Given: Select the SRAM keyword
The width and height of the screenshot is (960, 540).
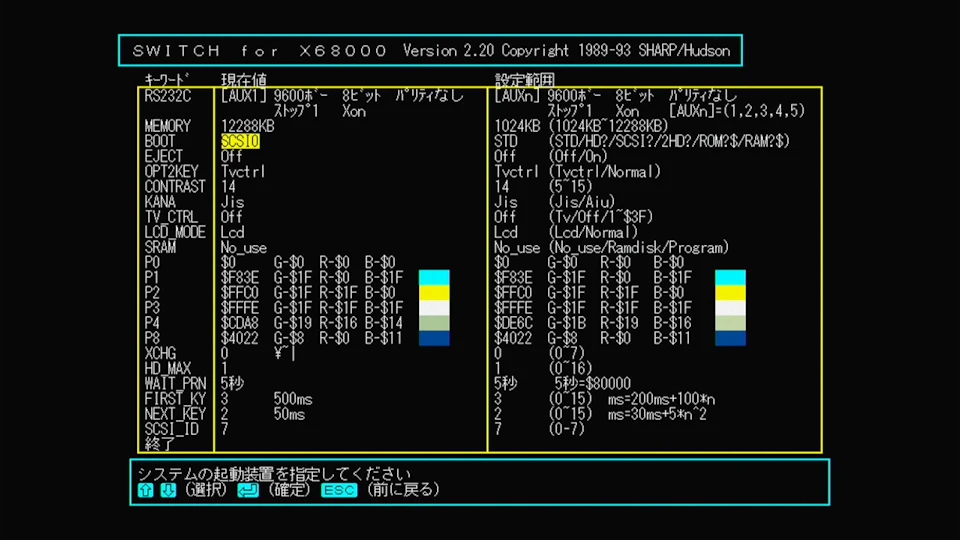Looking at the screenshot, I should (160, 247).
